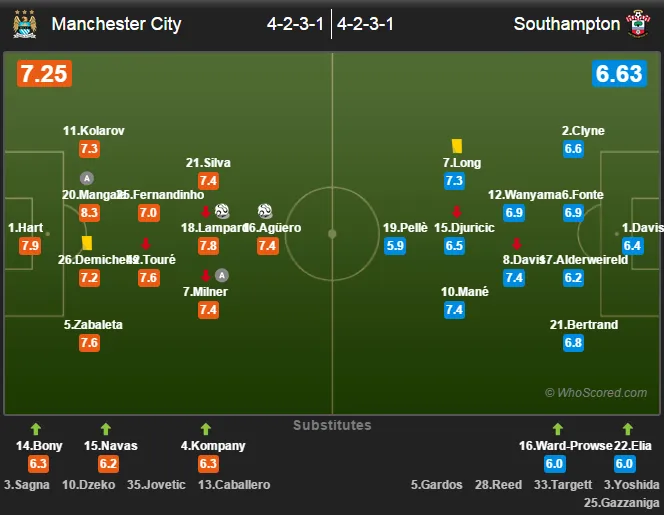This screenshot has width=664, height=515.
Task: Click the goal ball icon above Agüero
Action: coord(265,210)
